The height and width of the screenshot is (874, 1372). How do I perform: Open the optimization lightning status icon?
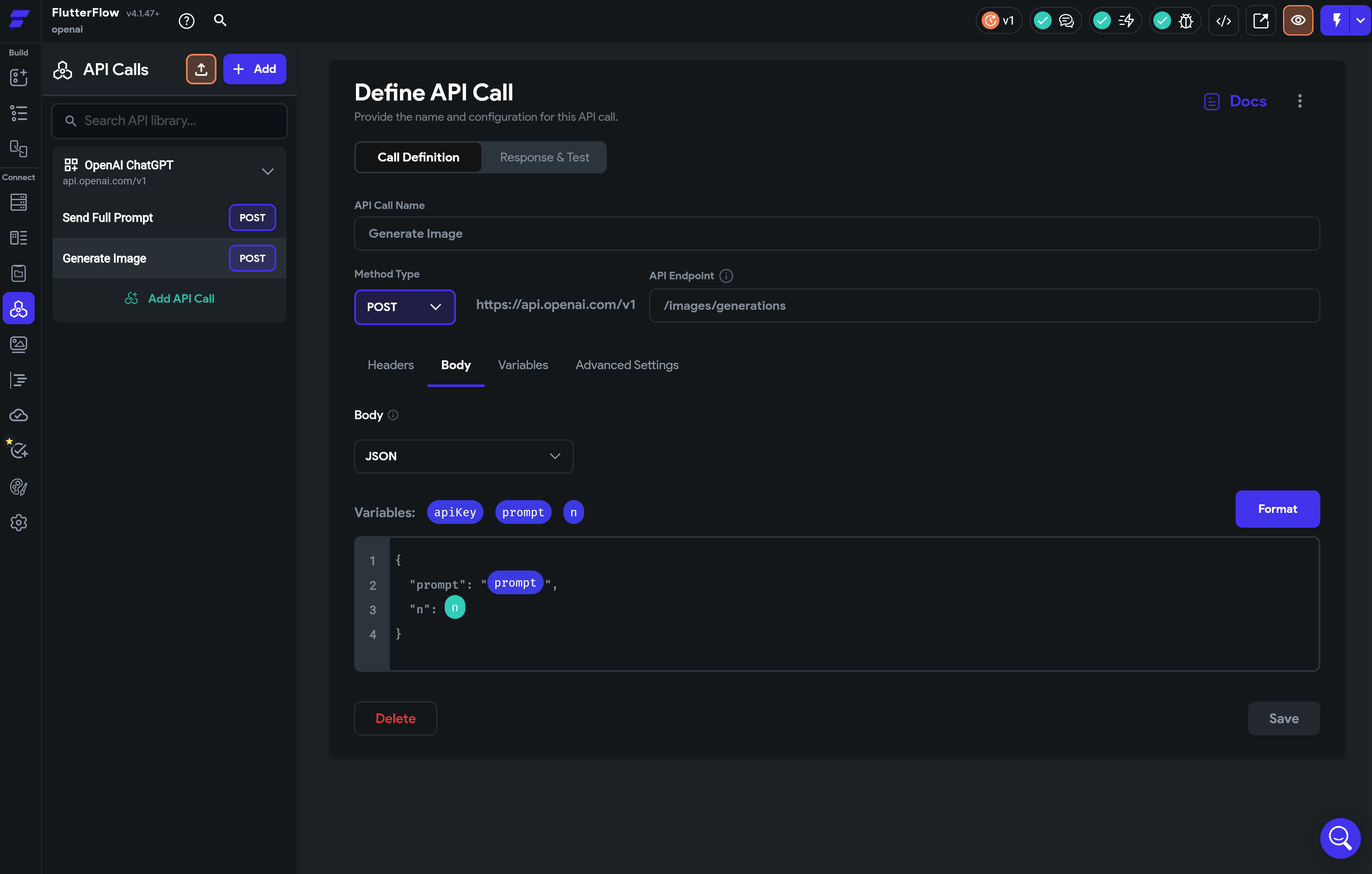coord(1126,21)
